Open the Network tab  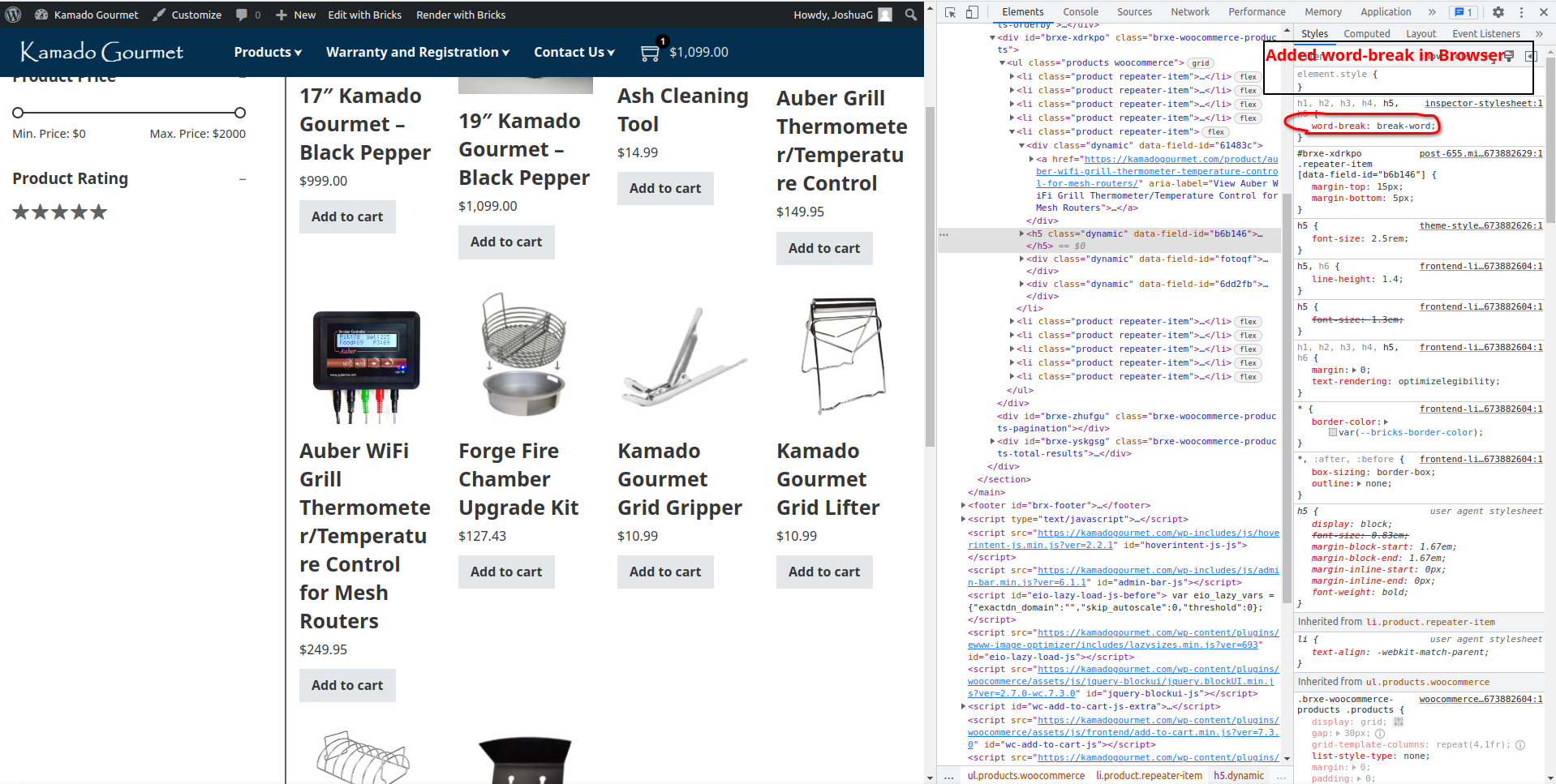(1190, 12)
